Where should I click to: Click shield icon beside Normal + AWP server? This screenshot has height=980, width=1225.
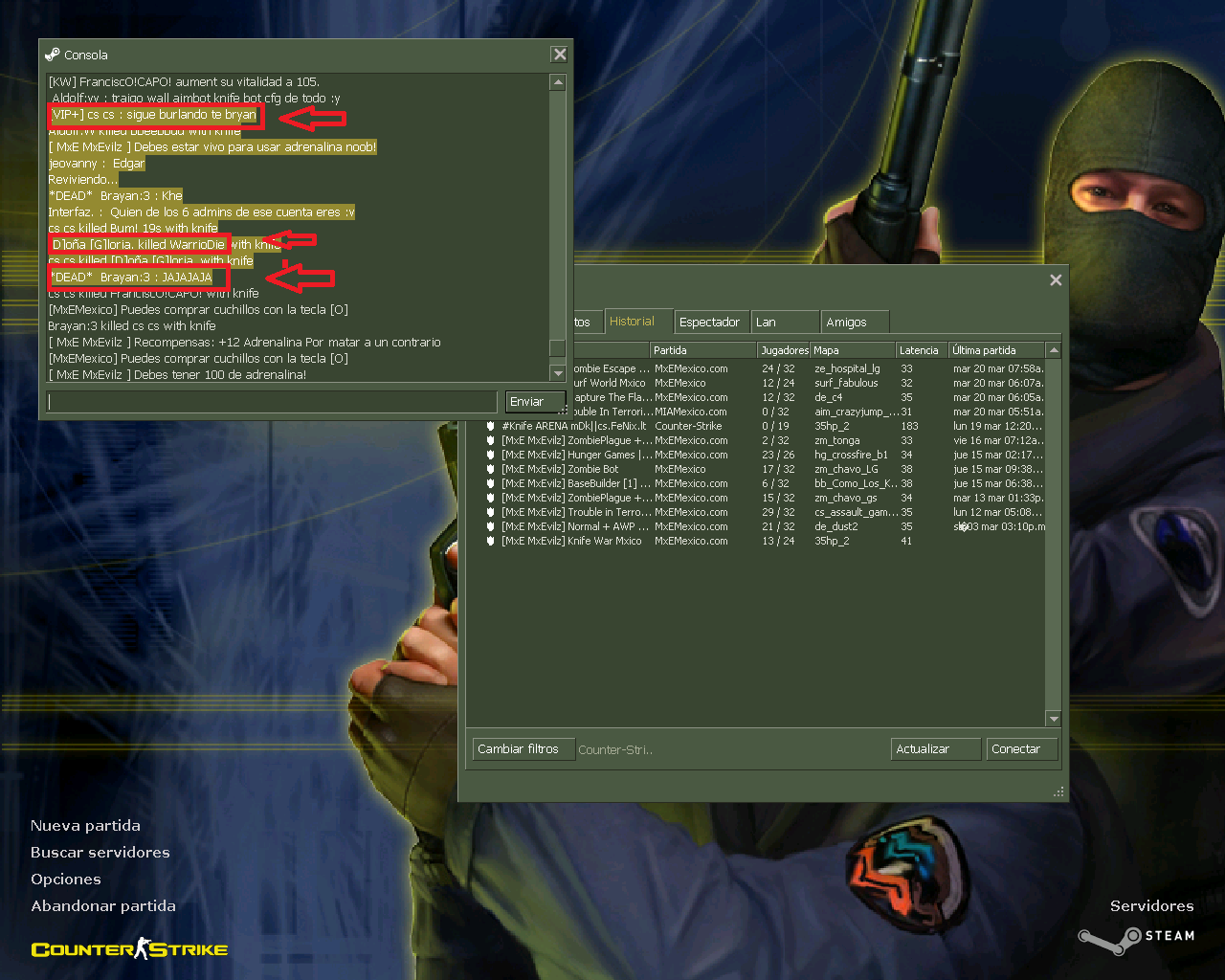490,526
